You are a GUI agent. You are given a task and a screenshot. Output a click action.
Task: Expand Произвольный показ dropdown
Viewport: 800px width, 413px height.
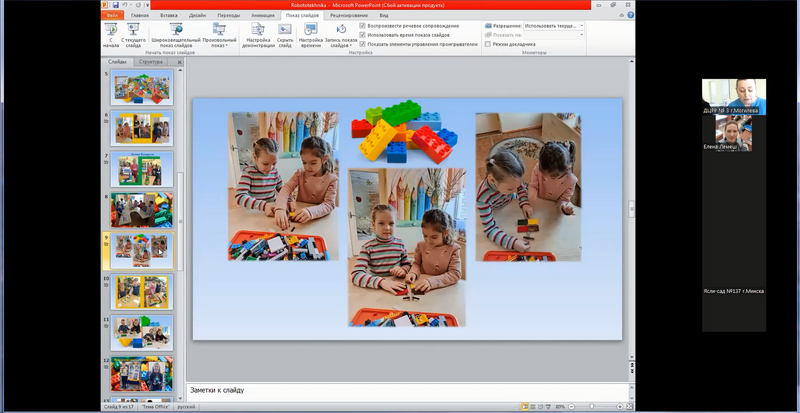pos(219,35)
